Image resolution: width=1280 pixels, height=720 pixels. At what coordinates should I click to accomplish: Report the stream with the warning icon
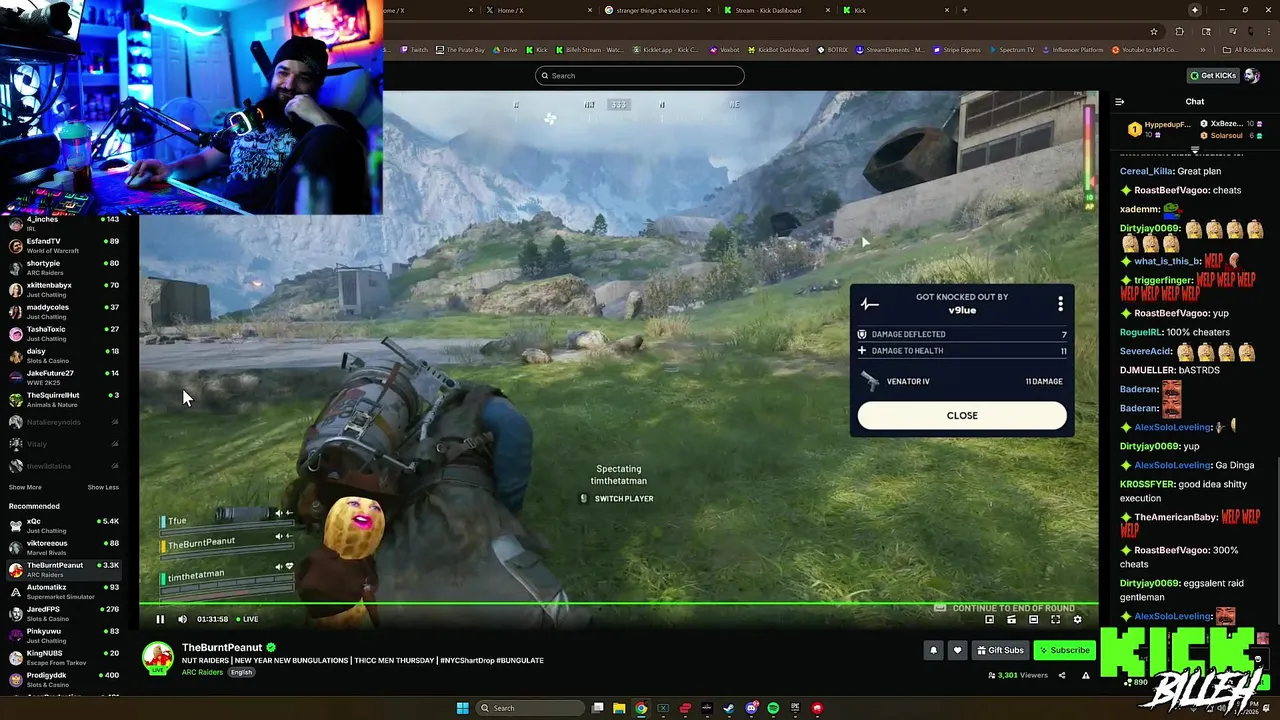click(x=1086, y=676)
